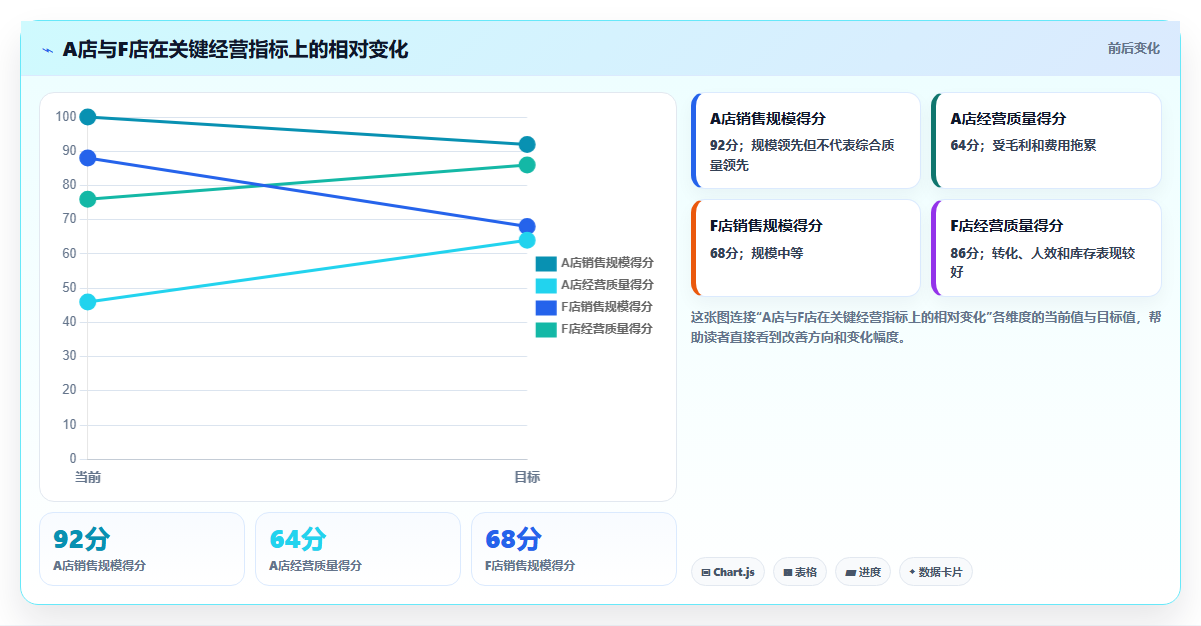This screenshot has width=1201, height=626.
Task: Click the icon in the 进度 tag
Action: [x=850, y=573]
